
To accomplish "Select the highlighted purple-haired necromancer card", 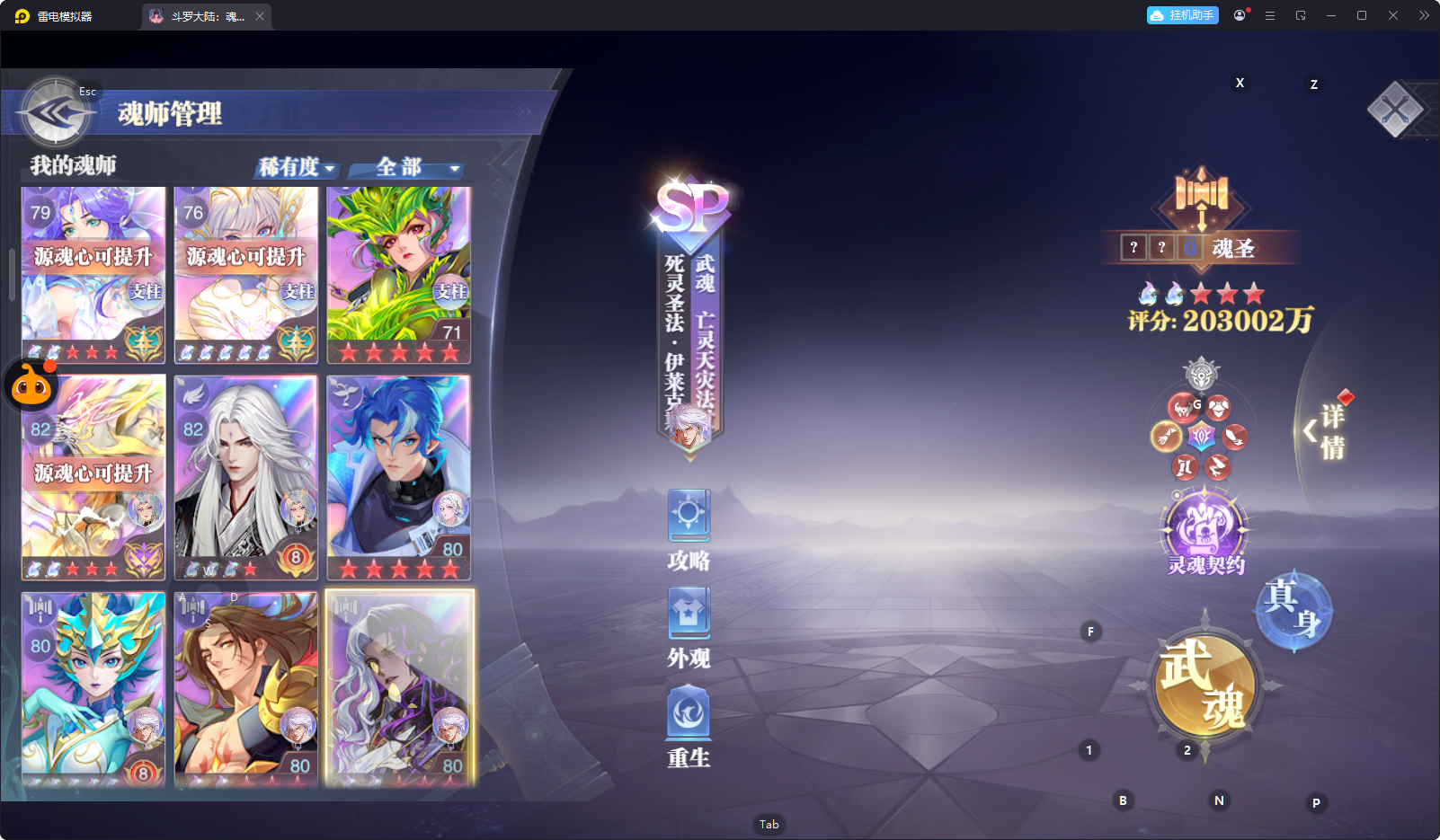I will tap(399, 689).
